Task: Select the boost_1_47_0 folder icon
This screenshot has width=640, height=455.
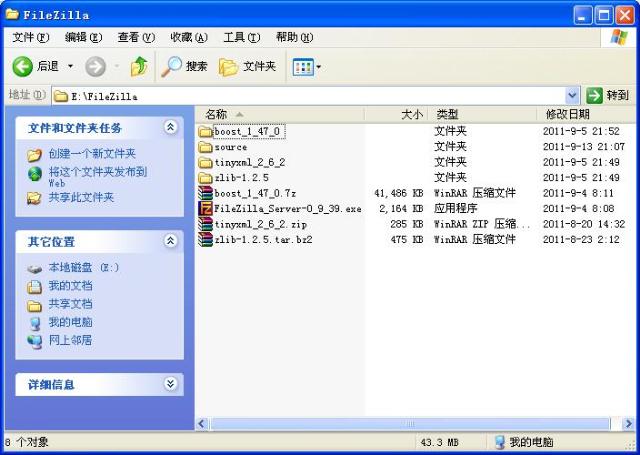Action: pyautogui.click(x=205, y=131)
